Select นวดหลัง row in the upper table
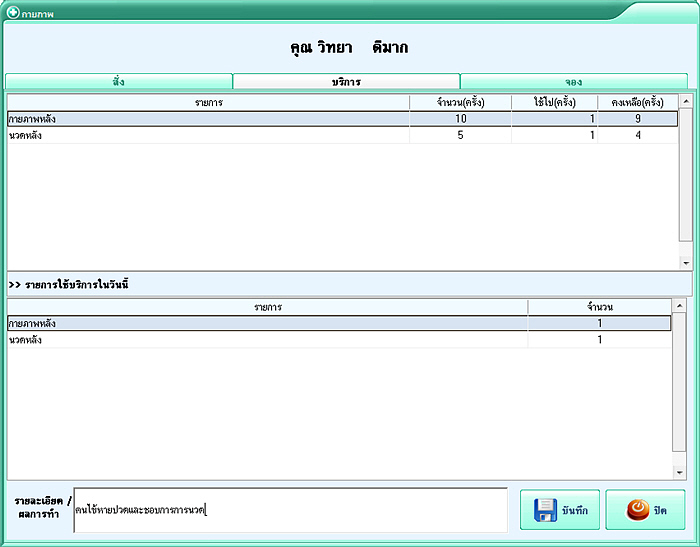This screenshot has width=700, height=547. [x=342, y=135]
